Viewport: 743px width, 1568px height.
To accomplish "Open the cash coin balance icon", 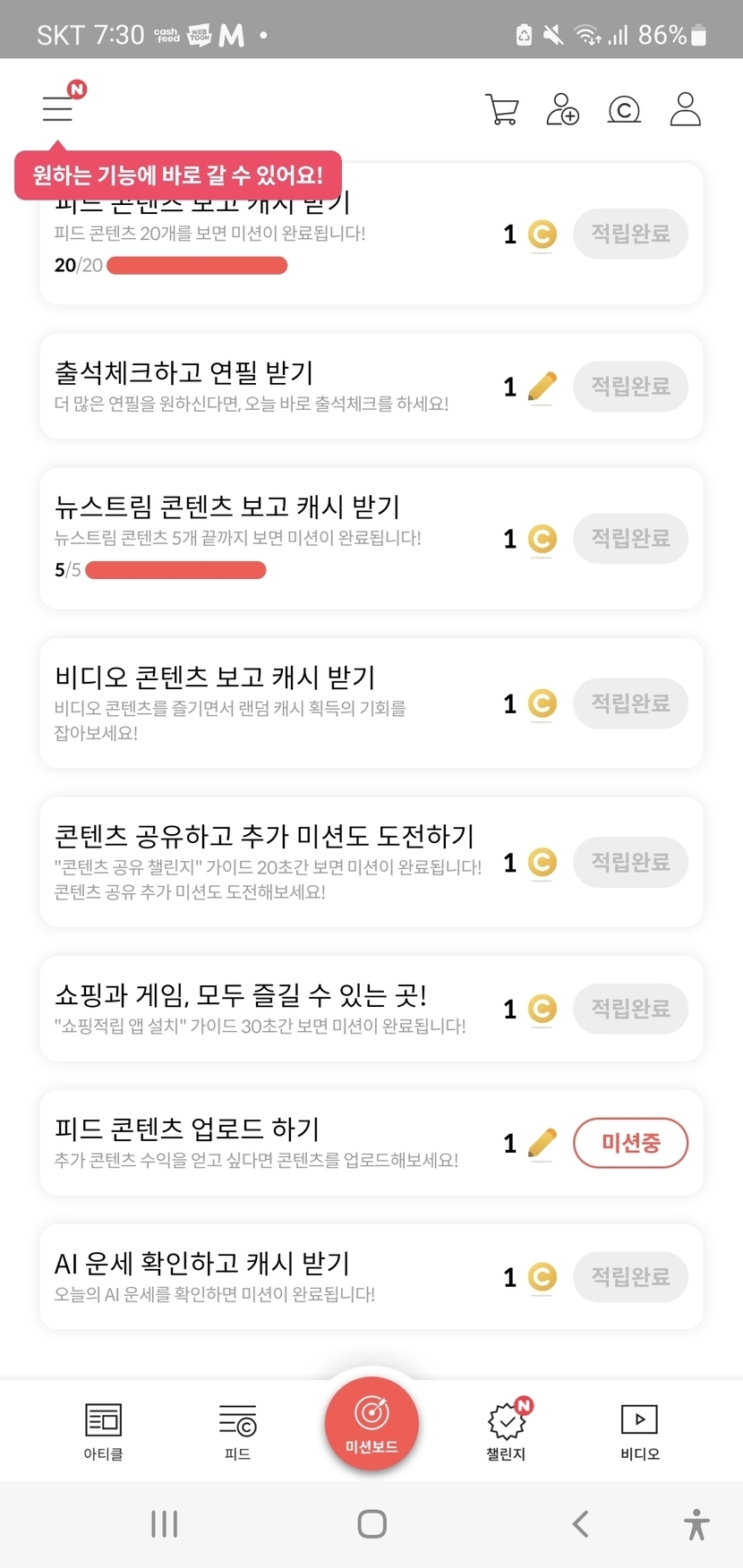I will 624,109.
